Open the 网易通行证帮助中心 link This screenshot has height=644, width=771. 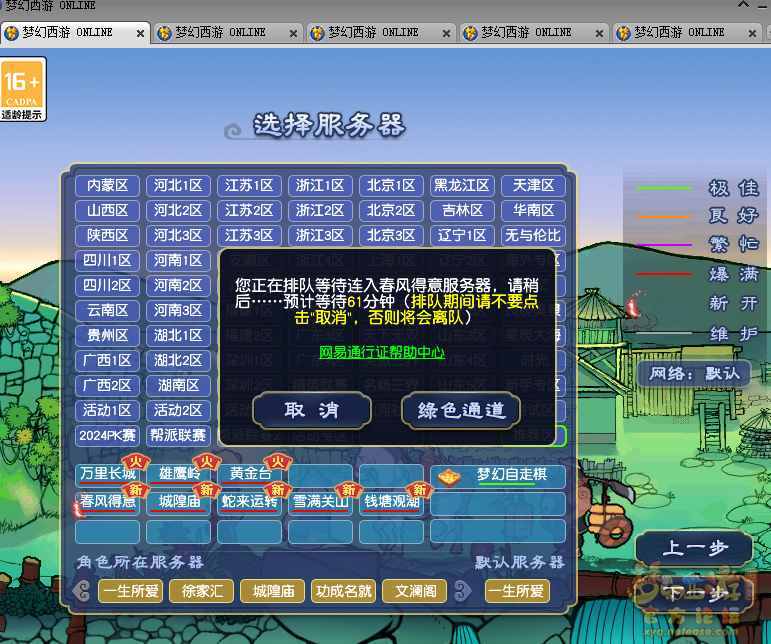[382, 352]
